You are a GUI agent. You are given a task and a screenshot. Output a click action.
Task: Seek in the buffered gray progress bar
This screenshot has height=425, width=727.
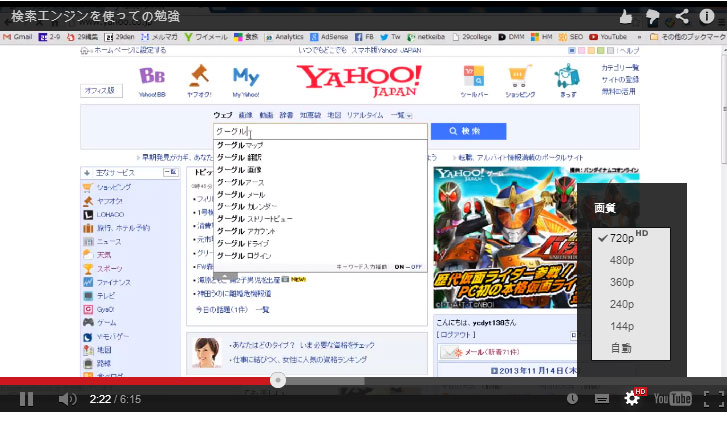[325, 381]
